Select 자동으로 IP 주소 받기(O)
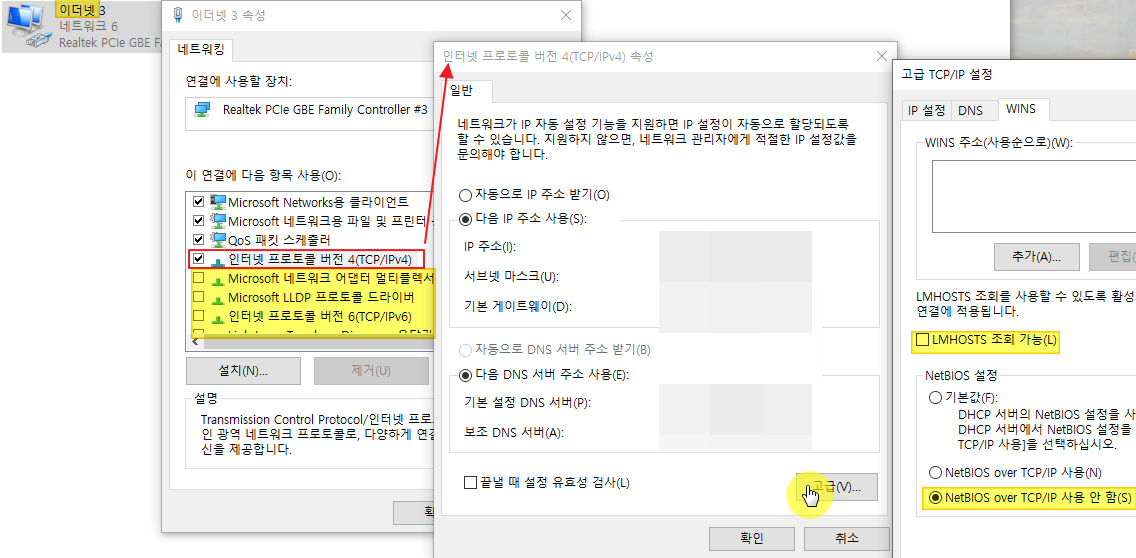Viewport: 1136px width, 558px height. click(x=466, y=195)
